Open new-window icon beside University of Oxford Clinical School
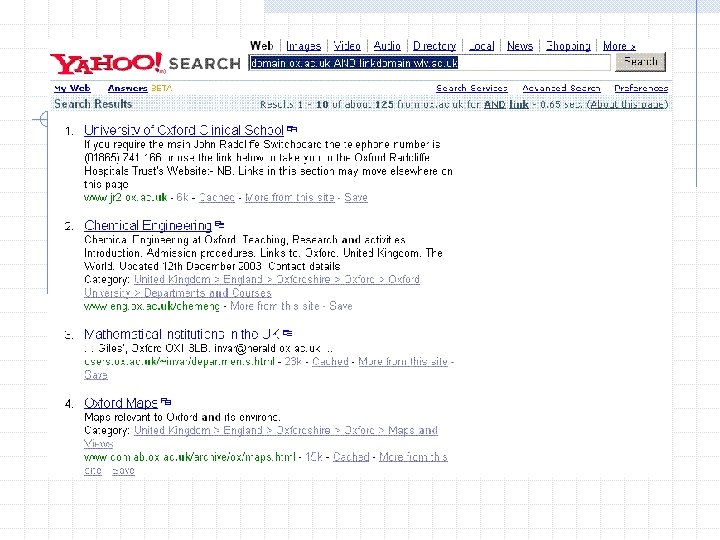This screenshot has width=720, height=540. [x=292, y=129]
